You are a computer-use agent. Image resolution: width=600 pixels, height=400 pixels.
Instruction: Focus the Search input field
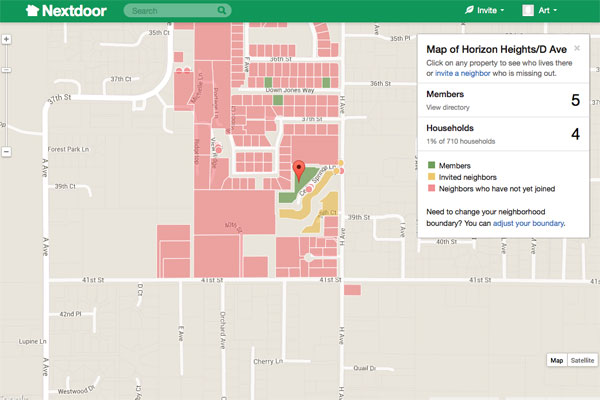click(x=177, y=10)
